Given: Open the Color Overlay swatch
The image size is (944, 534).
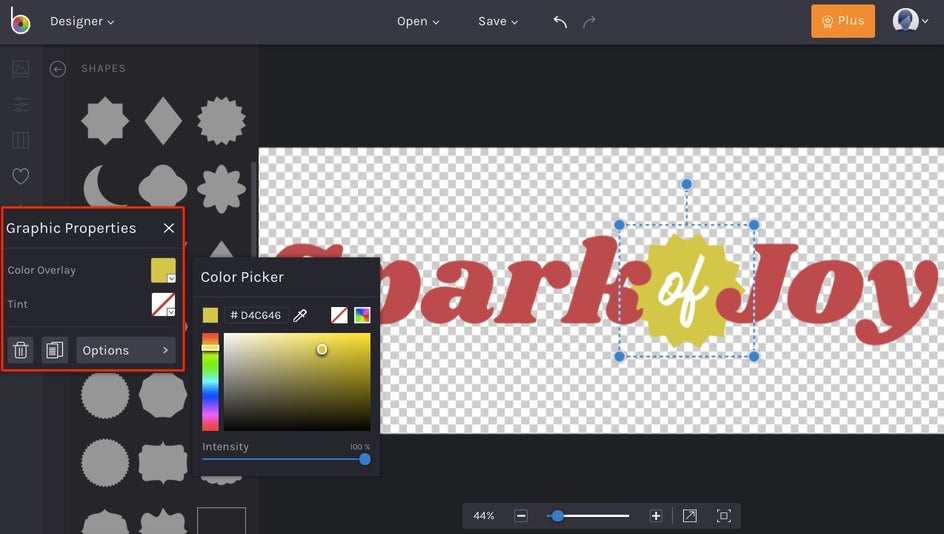Looking at the screenshot, I should point(163,270).
